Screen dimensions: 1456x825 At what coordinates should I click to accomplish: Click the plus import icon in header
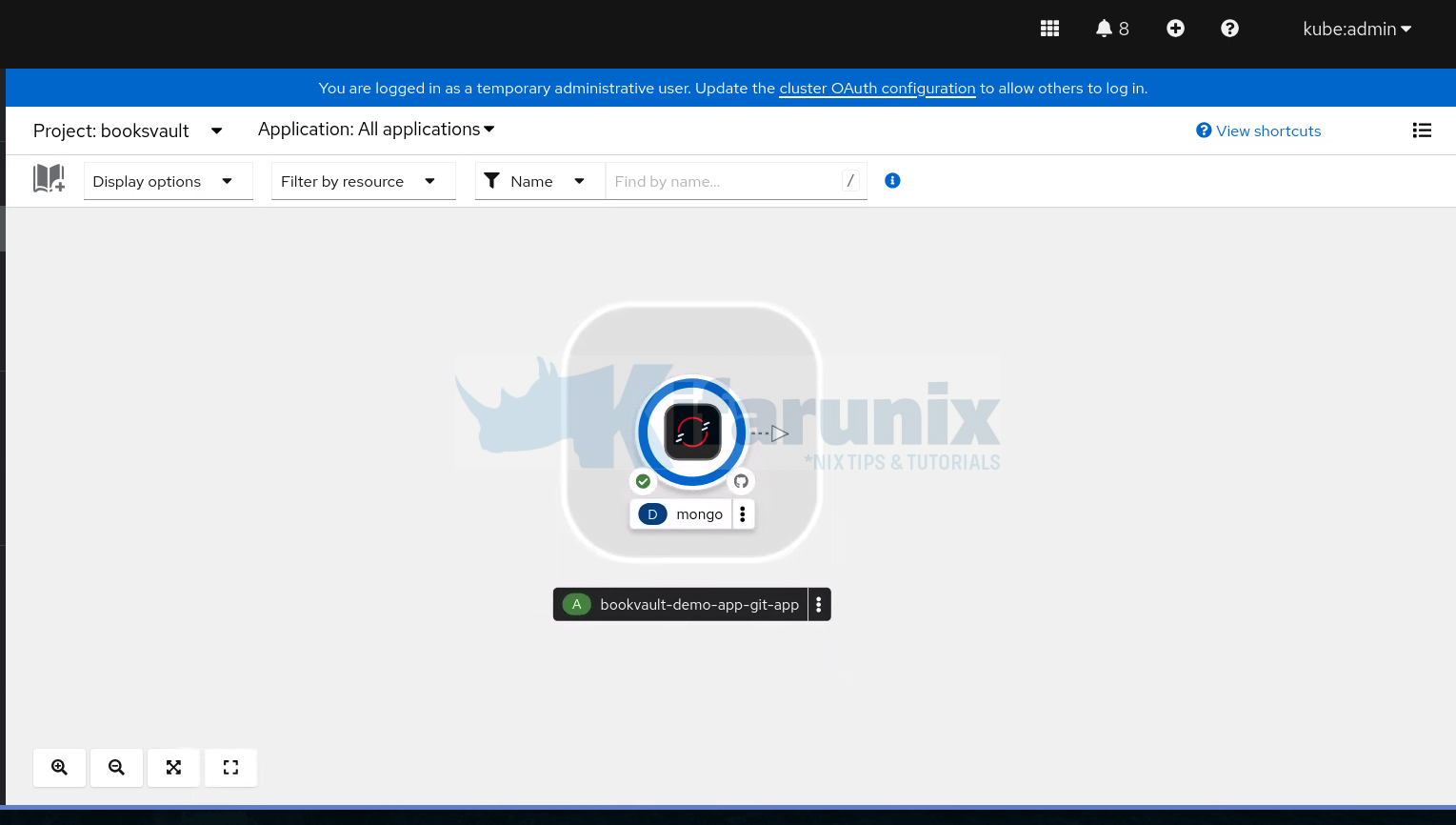tap(1175, 29)
